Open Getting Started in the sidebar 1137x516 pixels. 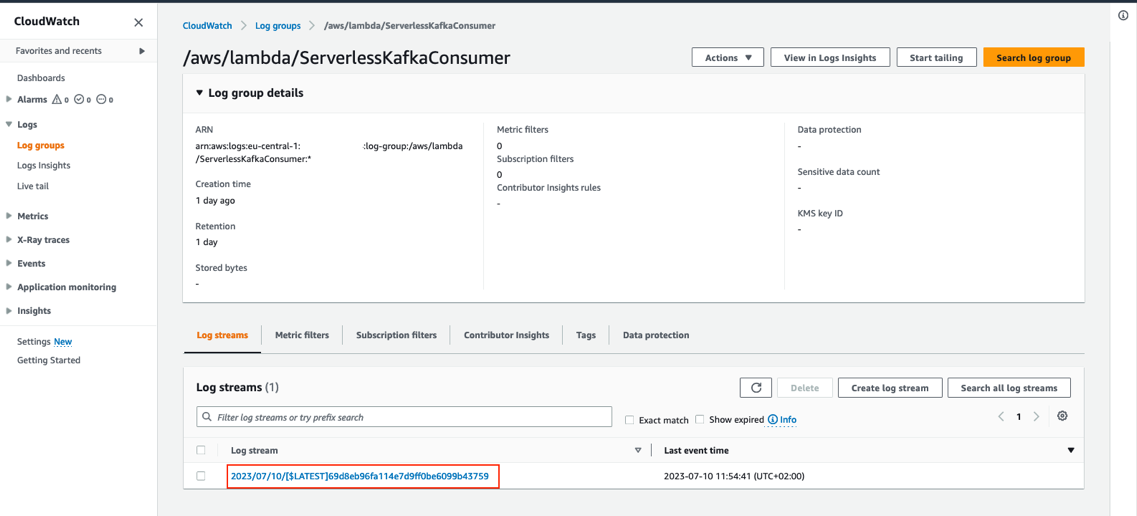[49, 360]
